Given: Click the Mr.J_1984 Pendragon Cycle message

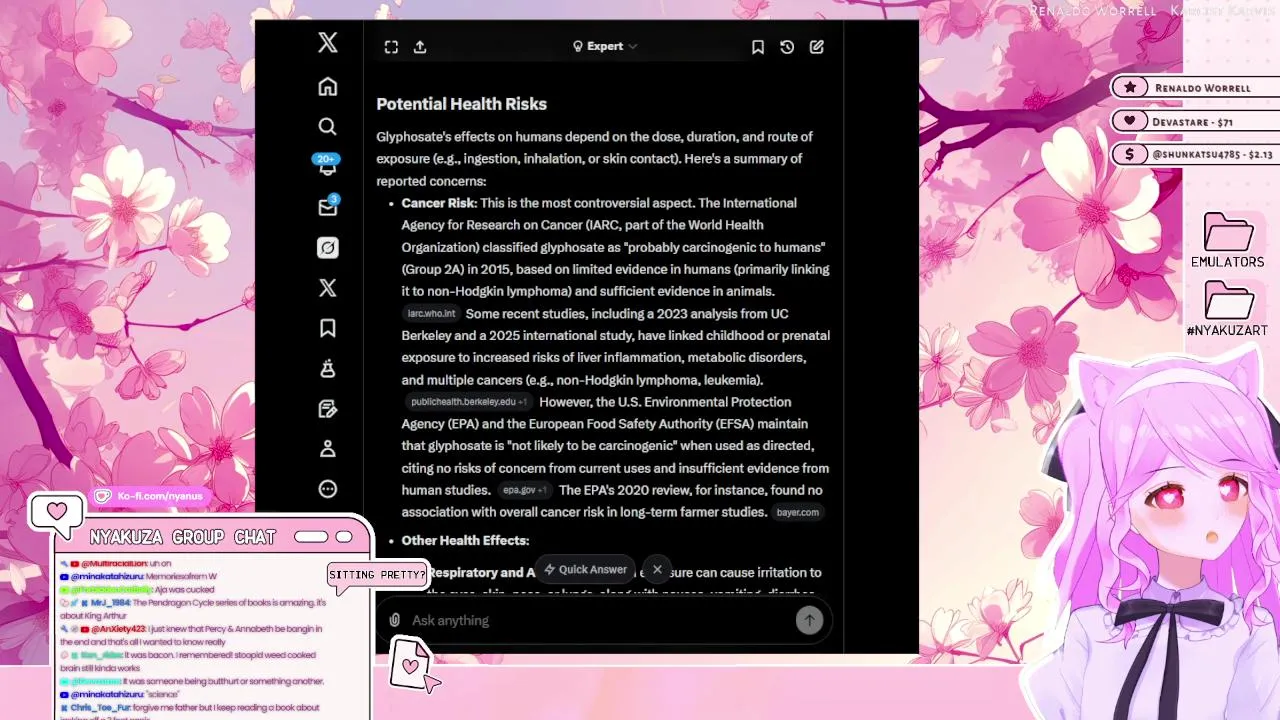Looking at the screenshot, I should coord(192,609).
